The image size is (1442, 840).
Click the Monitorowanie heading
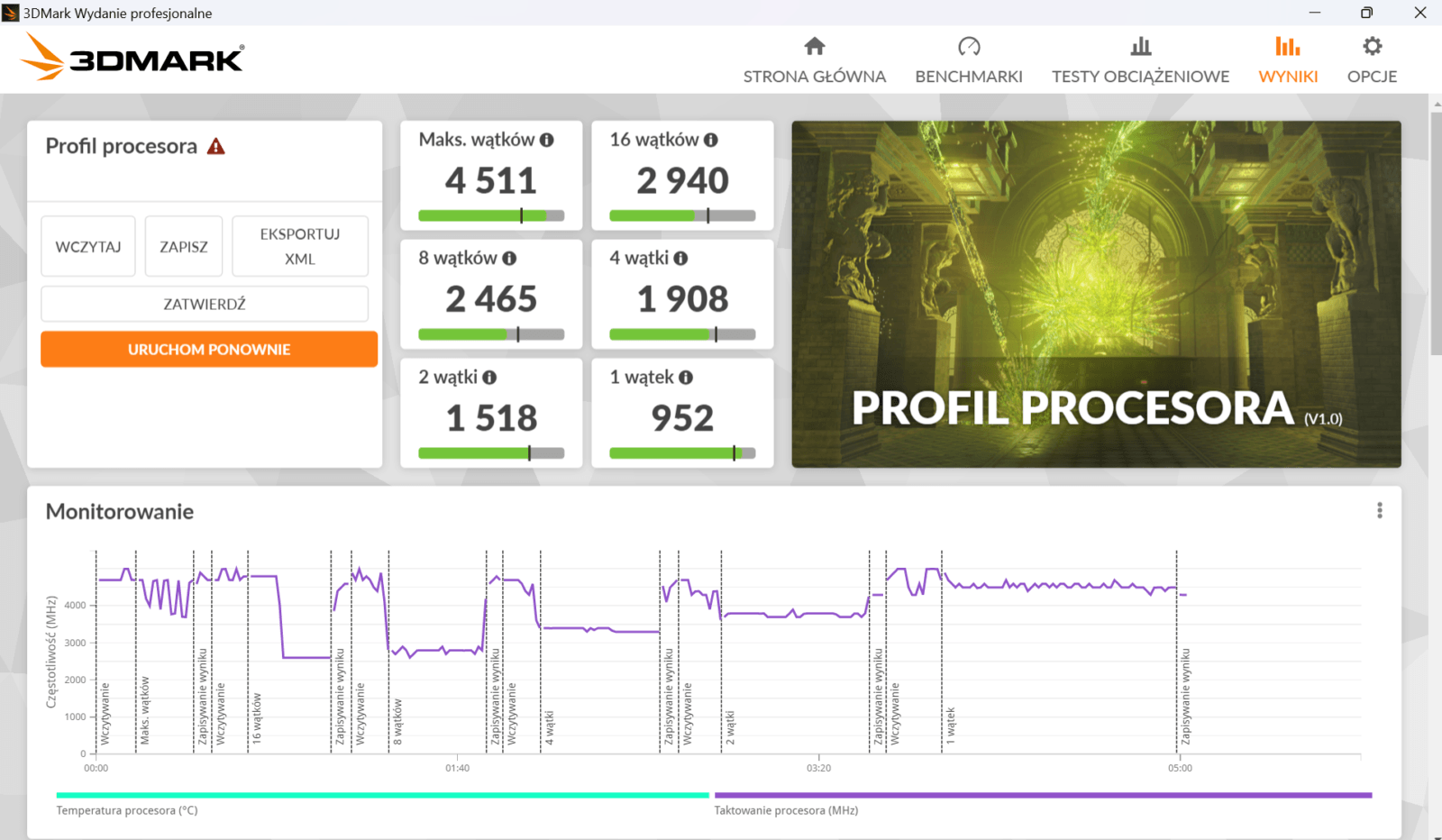(120, 512)
